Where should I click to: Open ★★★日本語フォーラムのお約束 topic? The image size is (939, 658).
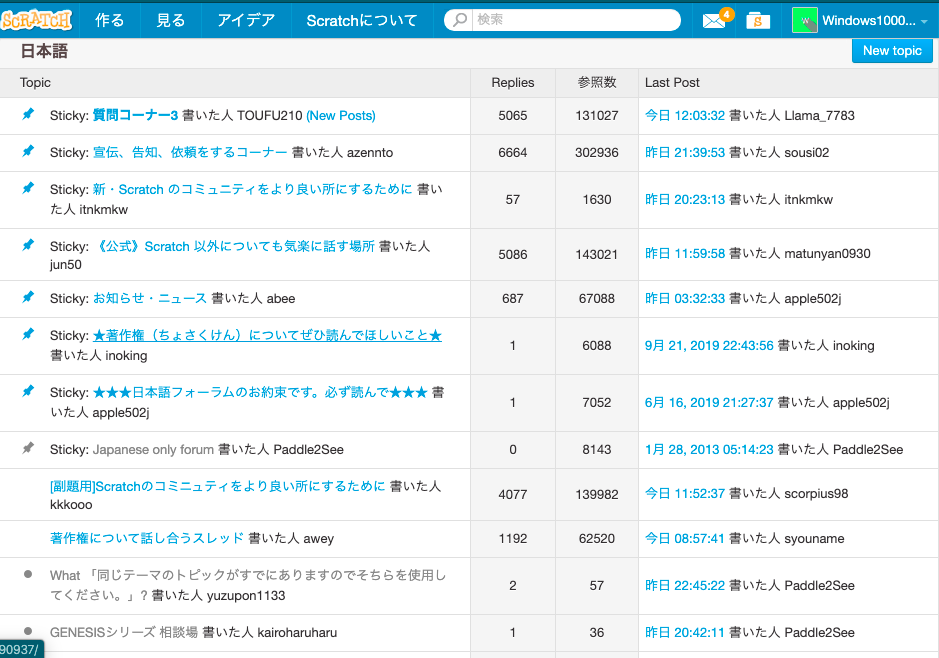(x=260, y=393)
